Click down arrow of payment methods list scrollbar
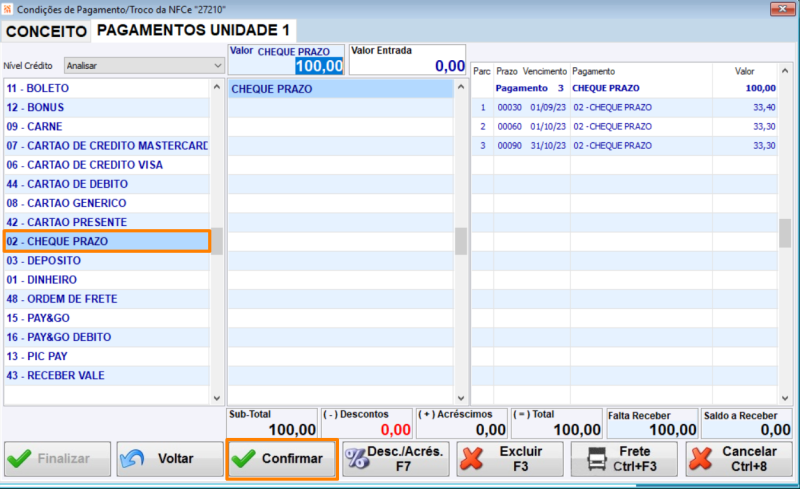 tap(217, 398)
